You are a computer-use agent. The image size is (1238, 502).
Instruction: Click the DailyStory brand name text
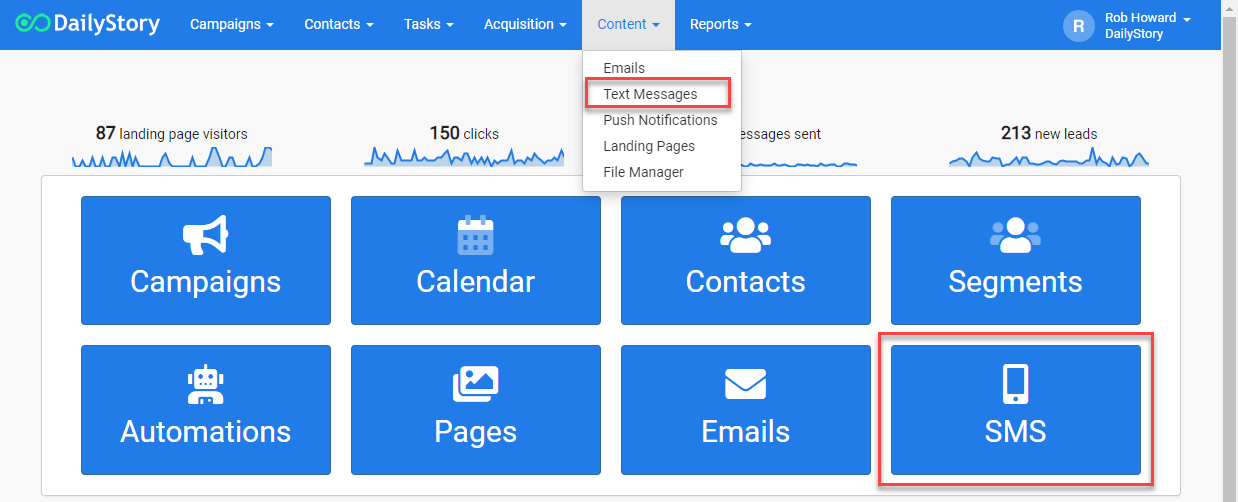(107, 23)
